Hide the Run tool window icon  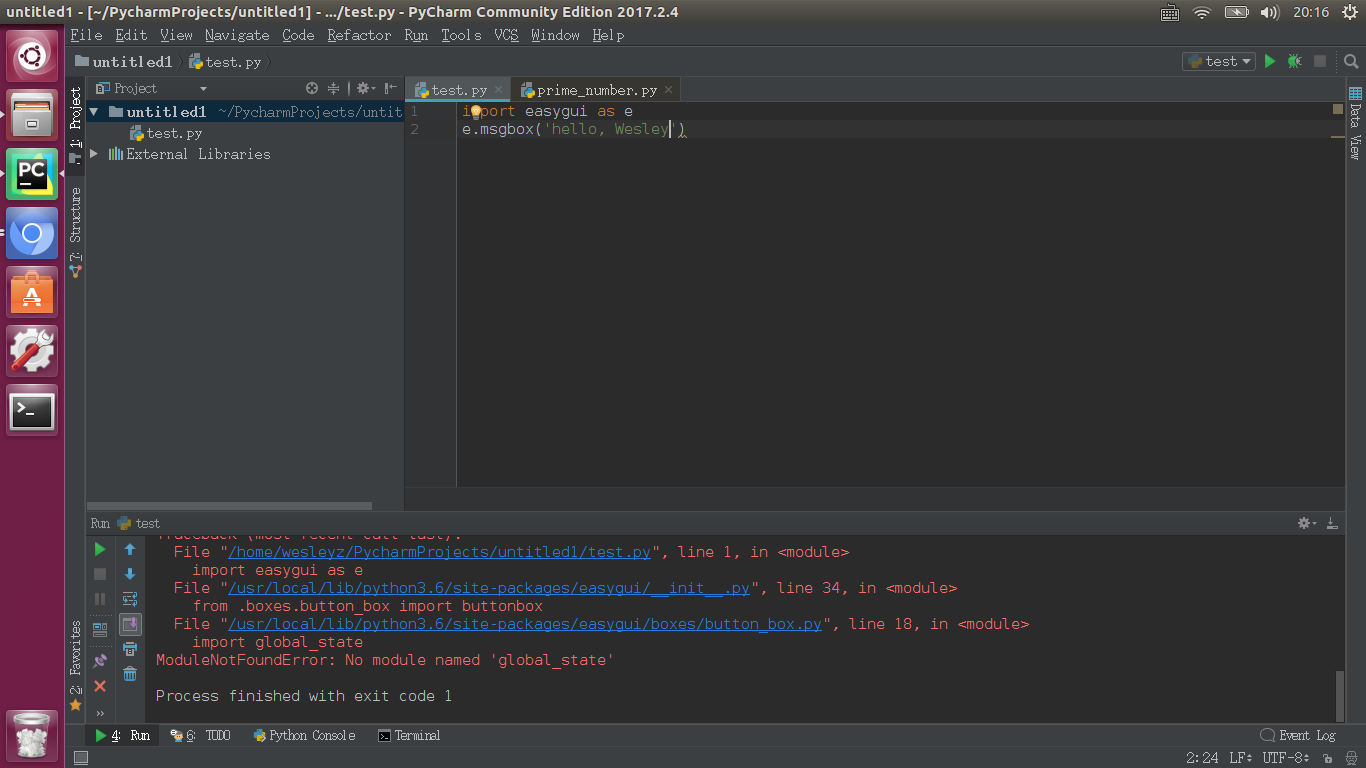pyautogui.click(x=1332, y=523)
